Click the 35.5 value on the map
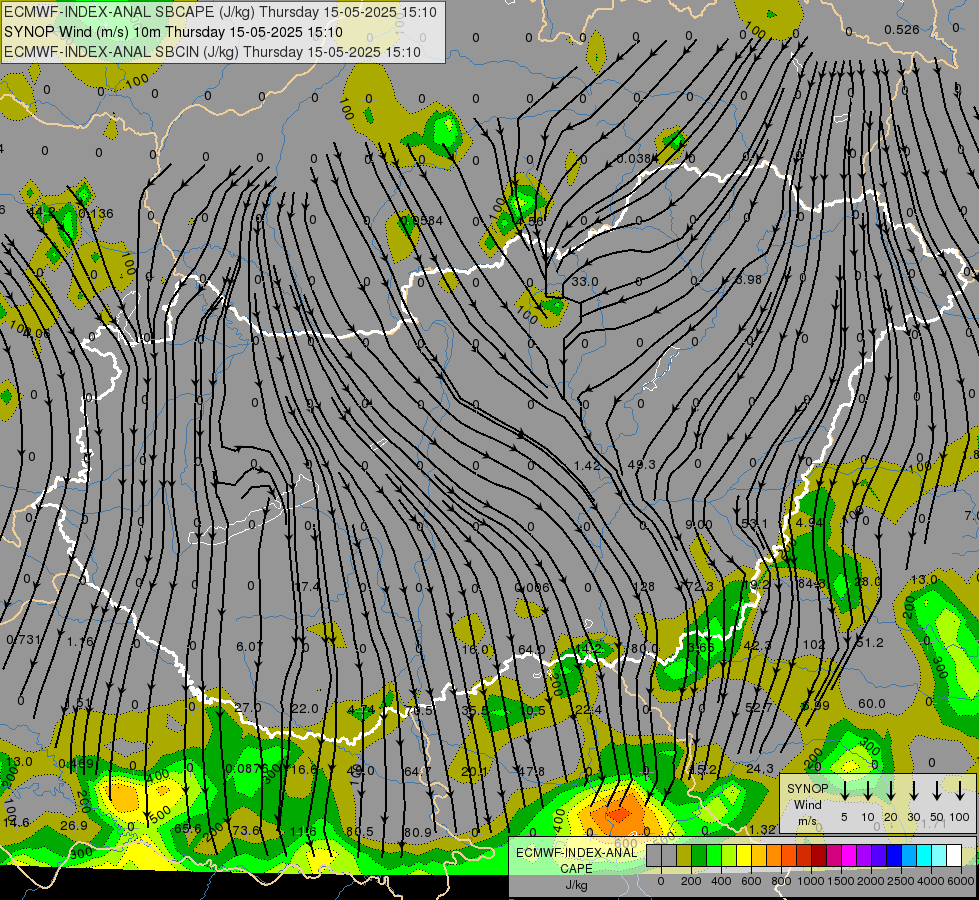Screen dimensions: 979x900 click(x=475, y=711)
